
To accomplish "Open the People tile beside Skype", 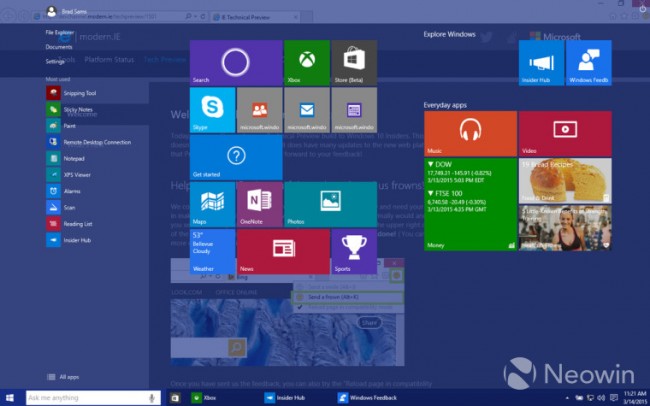I will (260, 110).
